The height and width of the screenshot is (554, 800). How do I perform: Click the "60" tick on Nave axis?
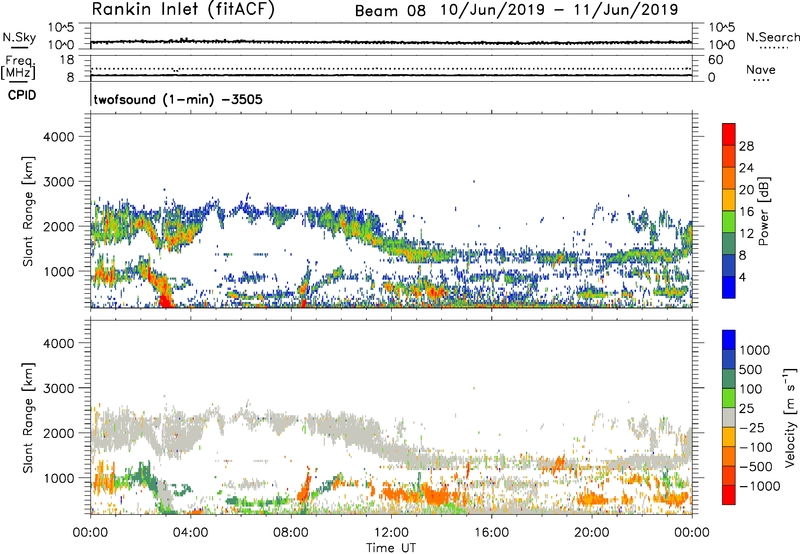[x=716, y=60]
